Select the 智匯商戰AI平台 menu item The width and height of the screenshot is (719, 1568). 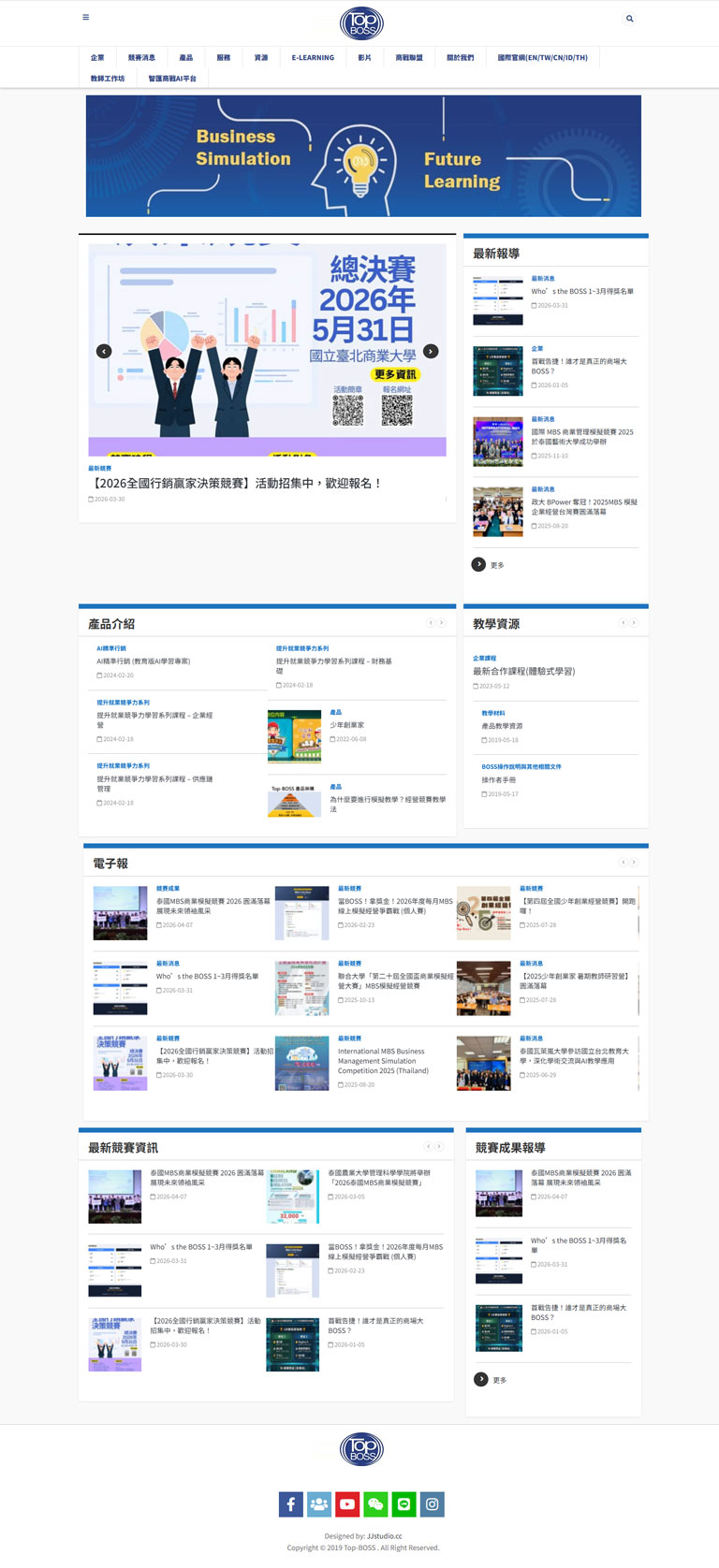tap(172, 79)
